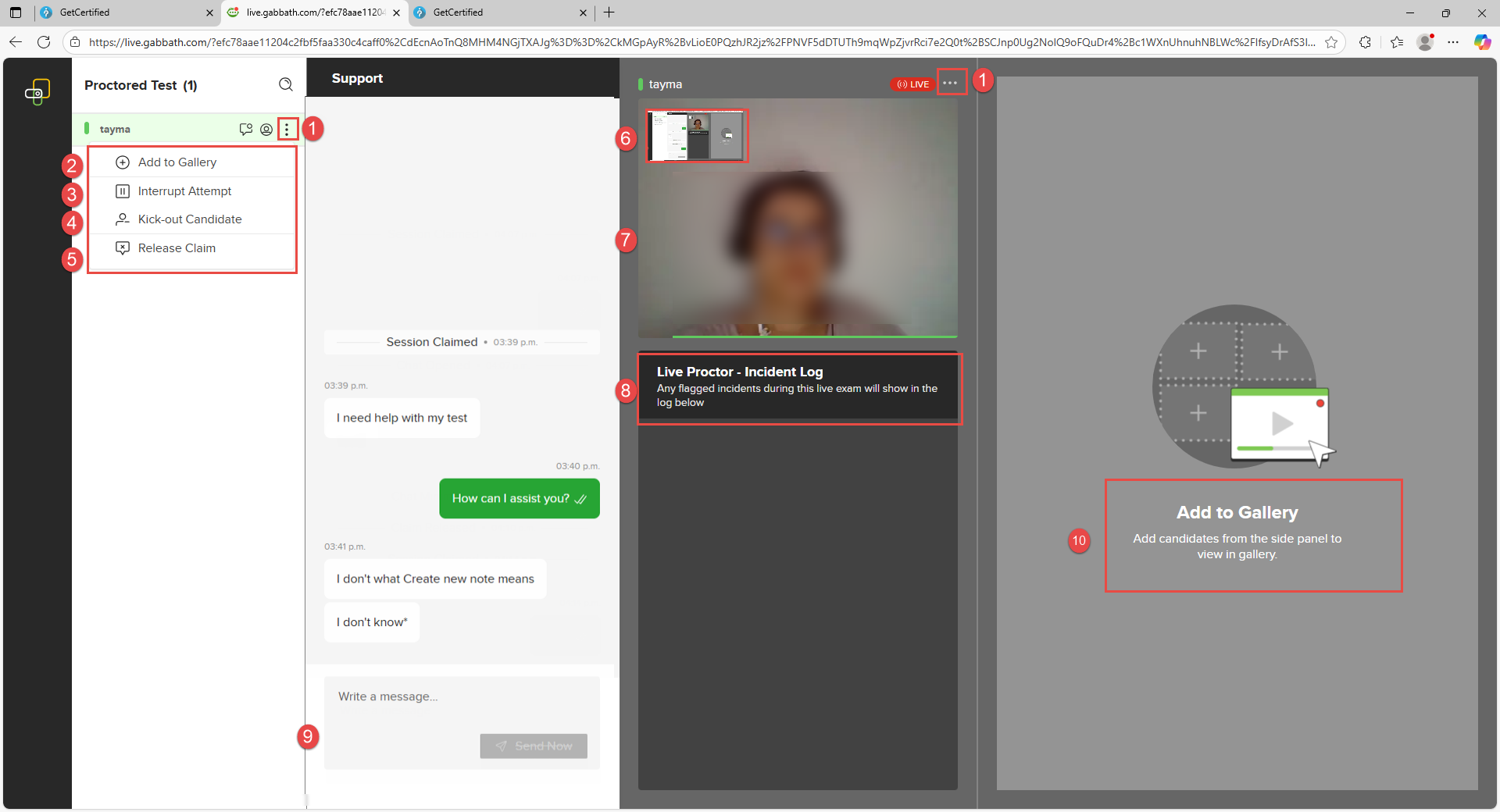The height and width of the screenshot is (812, 1500).
Task: Open a new browser tab
Action: coord(609,12)
